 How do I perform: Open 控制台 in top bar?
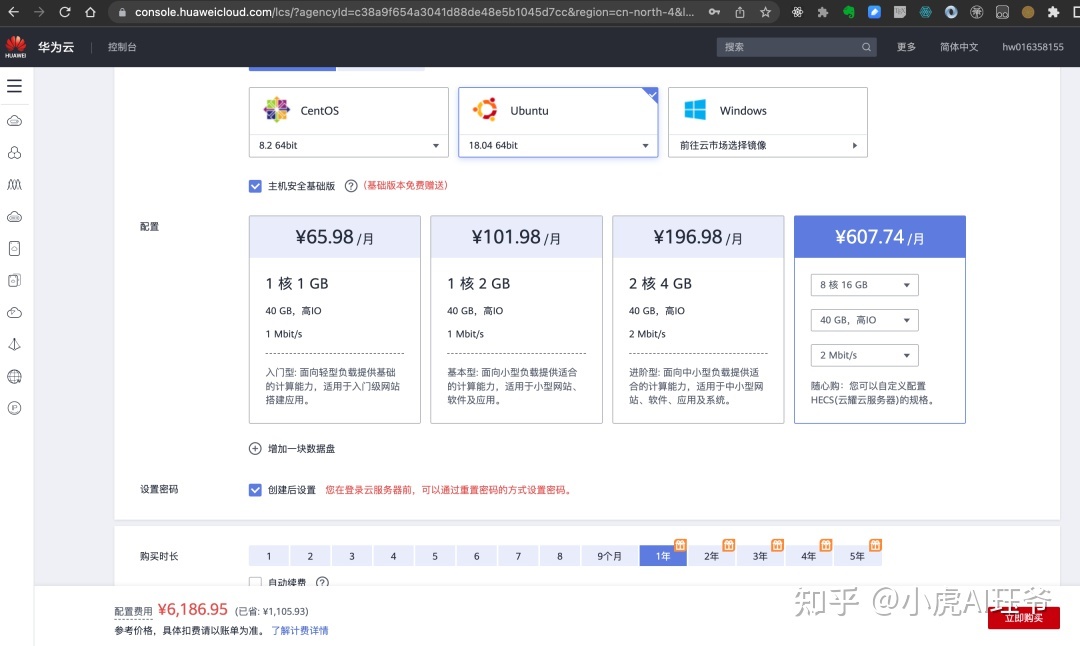pyautogui.click(x=122, y=47)
